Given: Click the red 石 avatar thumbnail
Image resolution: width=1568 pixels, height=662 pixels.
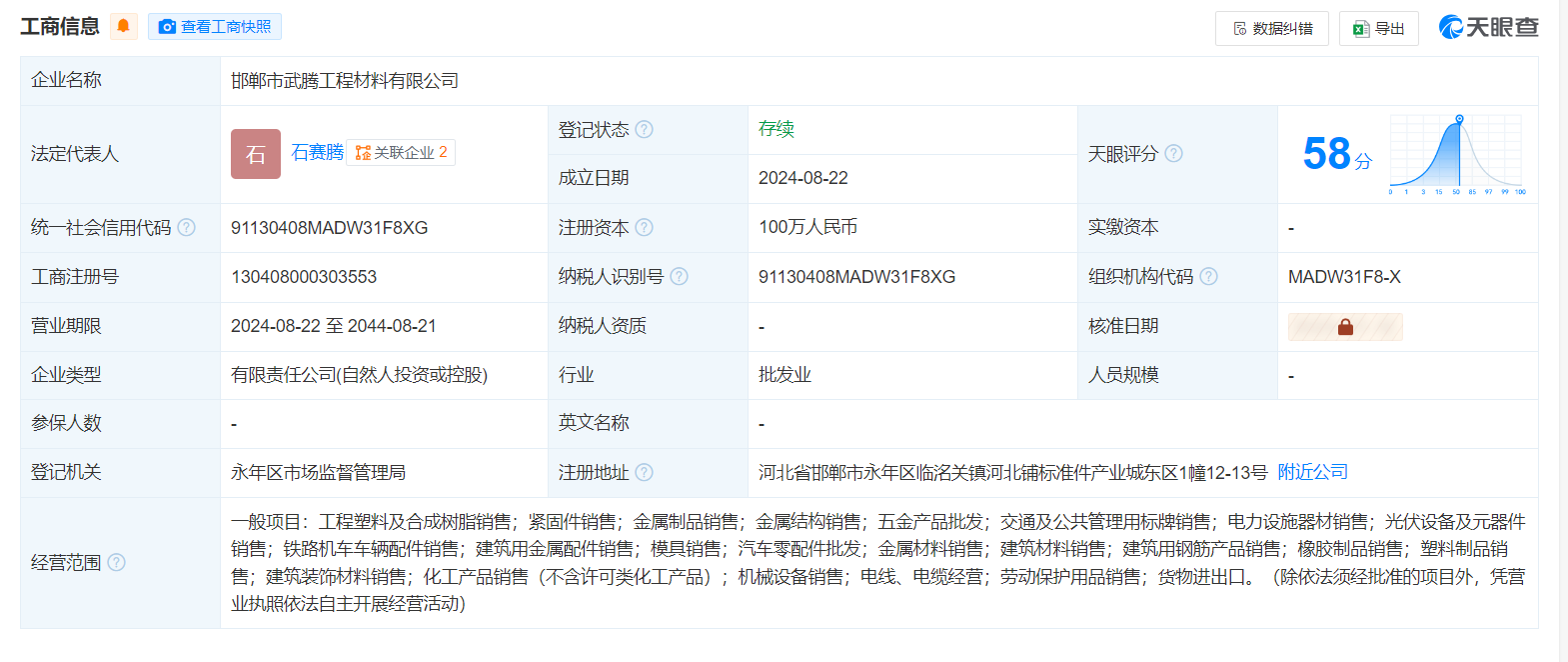Looking at the screenshot, I should [x=256, y=154].
